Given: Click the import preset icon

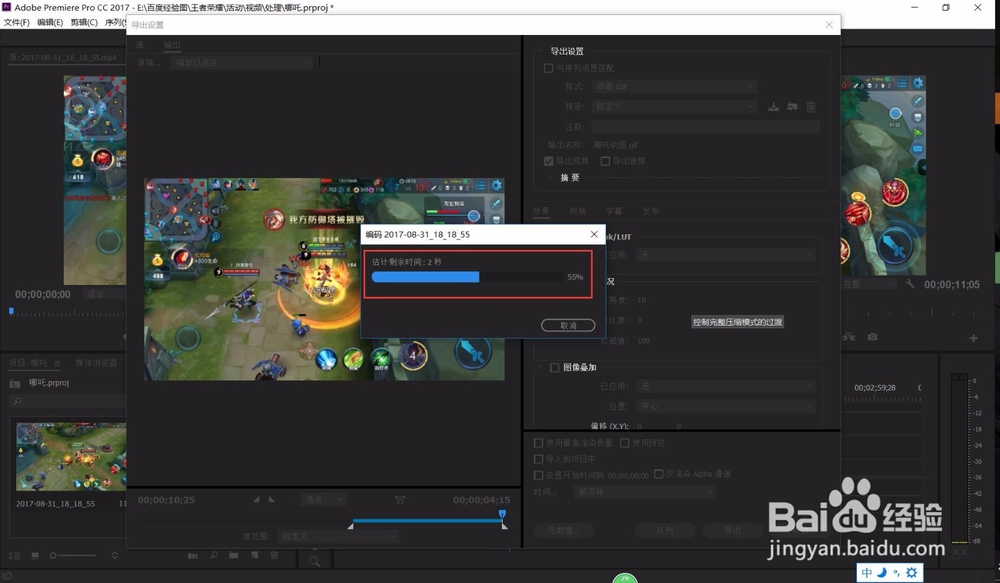Looking at the screenshot, I should pos(792,107).
